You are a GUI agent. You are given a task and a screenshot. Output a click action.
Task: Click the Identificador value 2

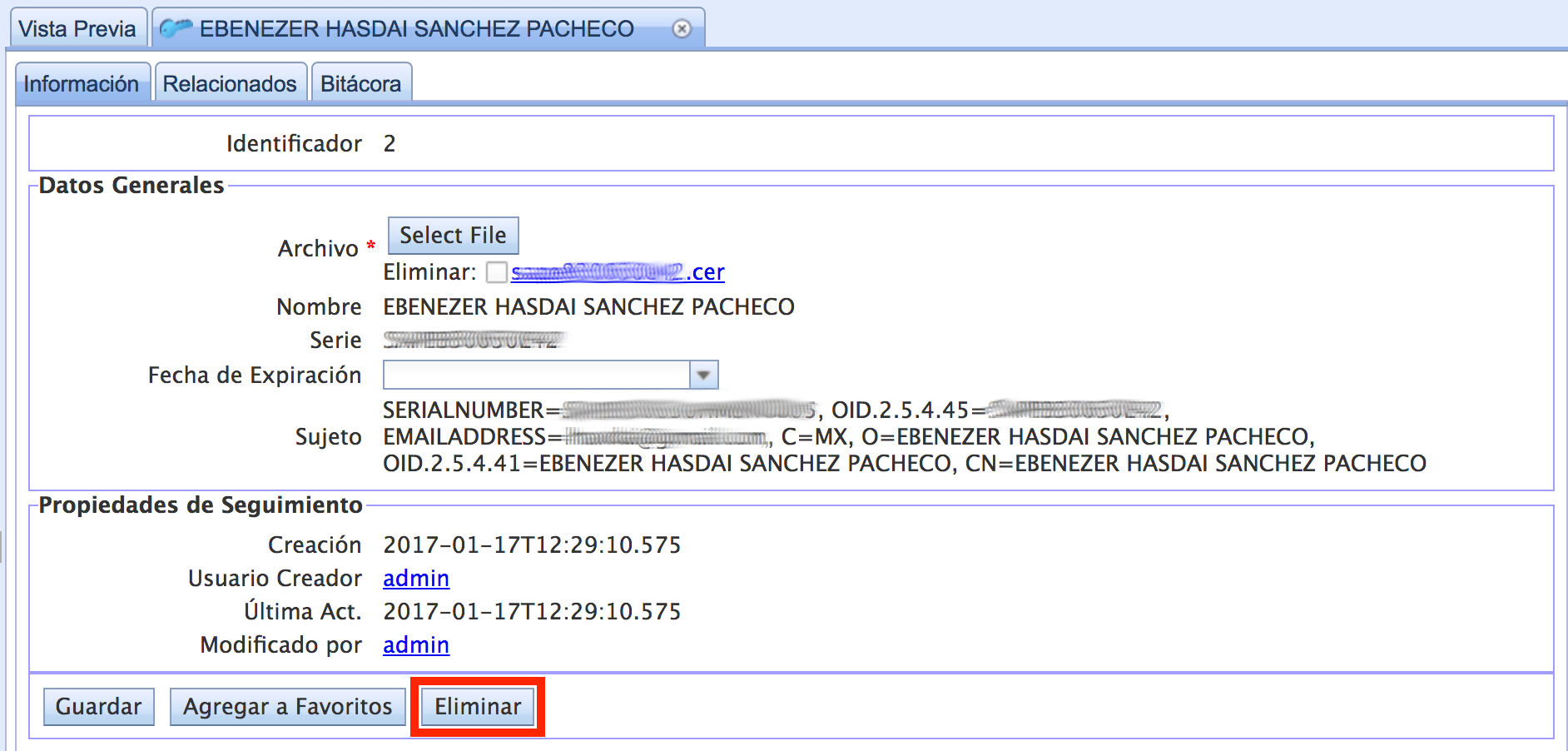(x=390, y=143)
